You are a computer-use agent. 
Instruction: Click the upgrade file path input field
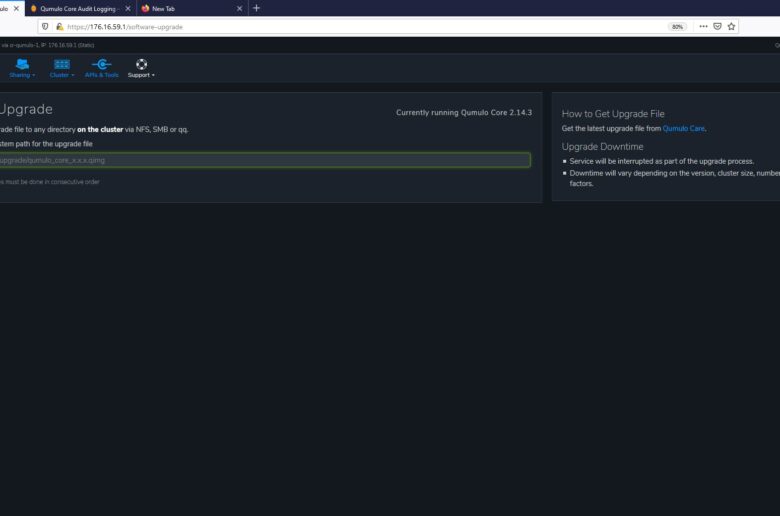pyautogui.click(x=265, y=160)
